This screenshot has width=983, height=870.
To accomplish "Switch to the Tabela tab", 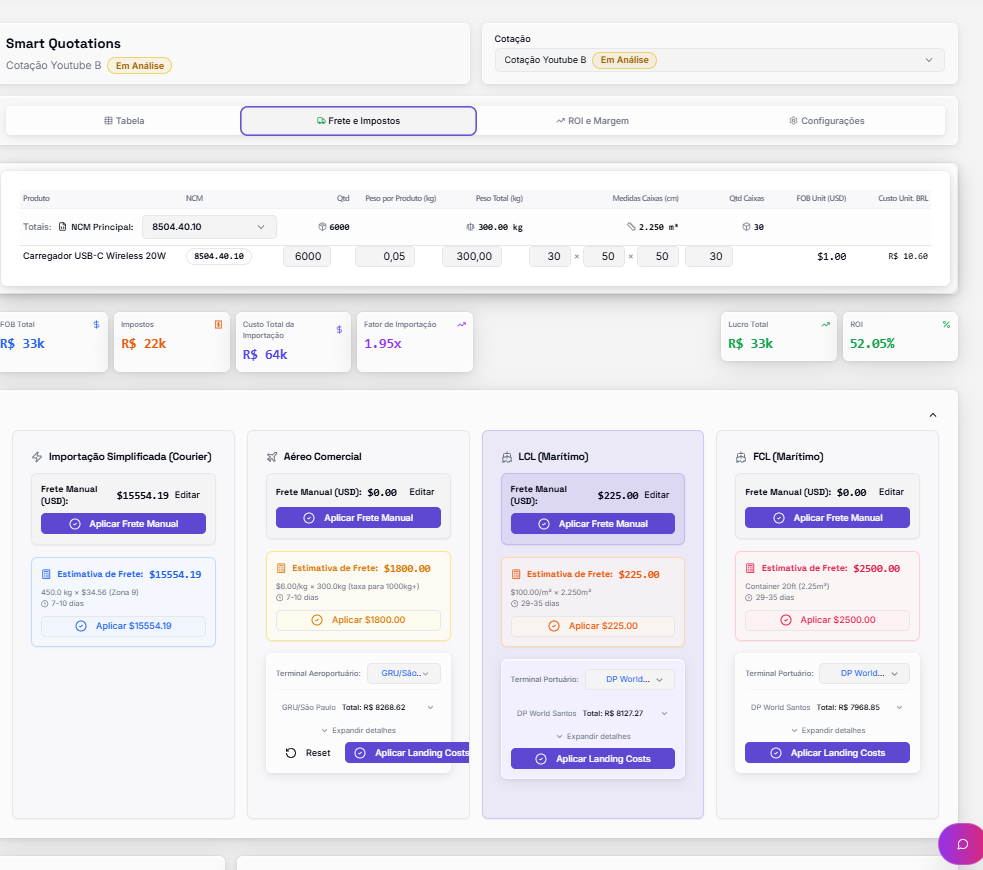I will pyautogui.click(x=124, y=121).
